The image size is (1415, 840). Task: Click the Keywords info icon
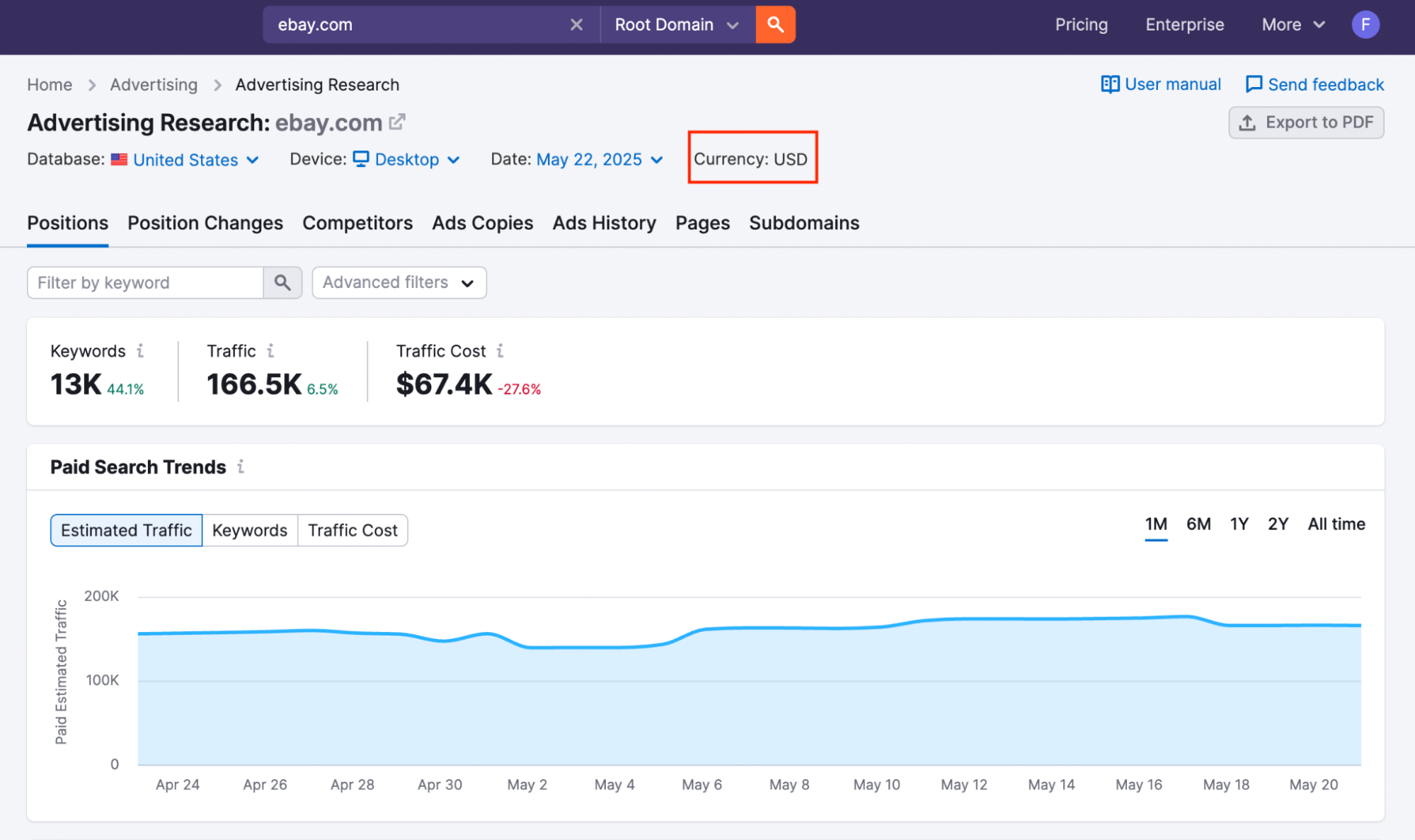[140, 350]
